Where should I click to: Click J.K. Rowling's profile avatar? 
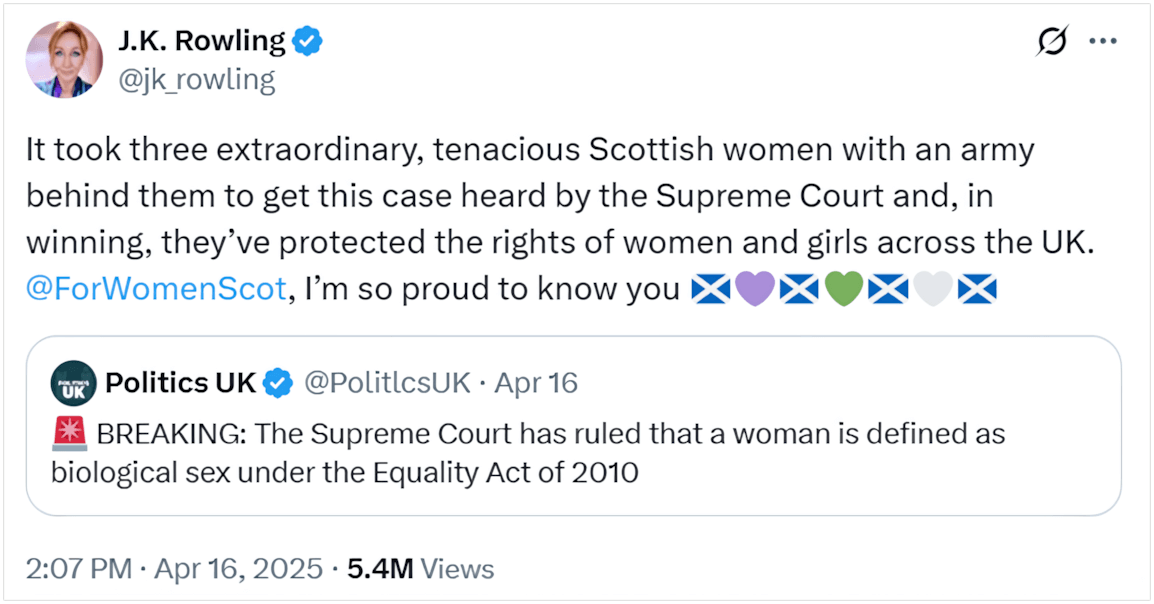[x=65, y=59]
